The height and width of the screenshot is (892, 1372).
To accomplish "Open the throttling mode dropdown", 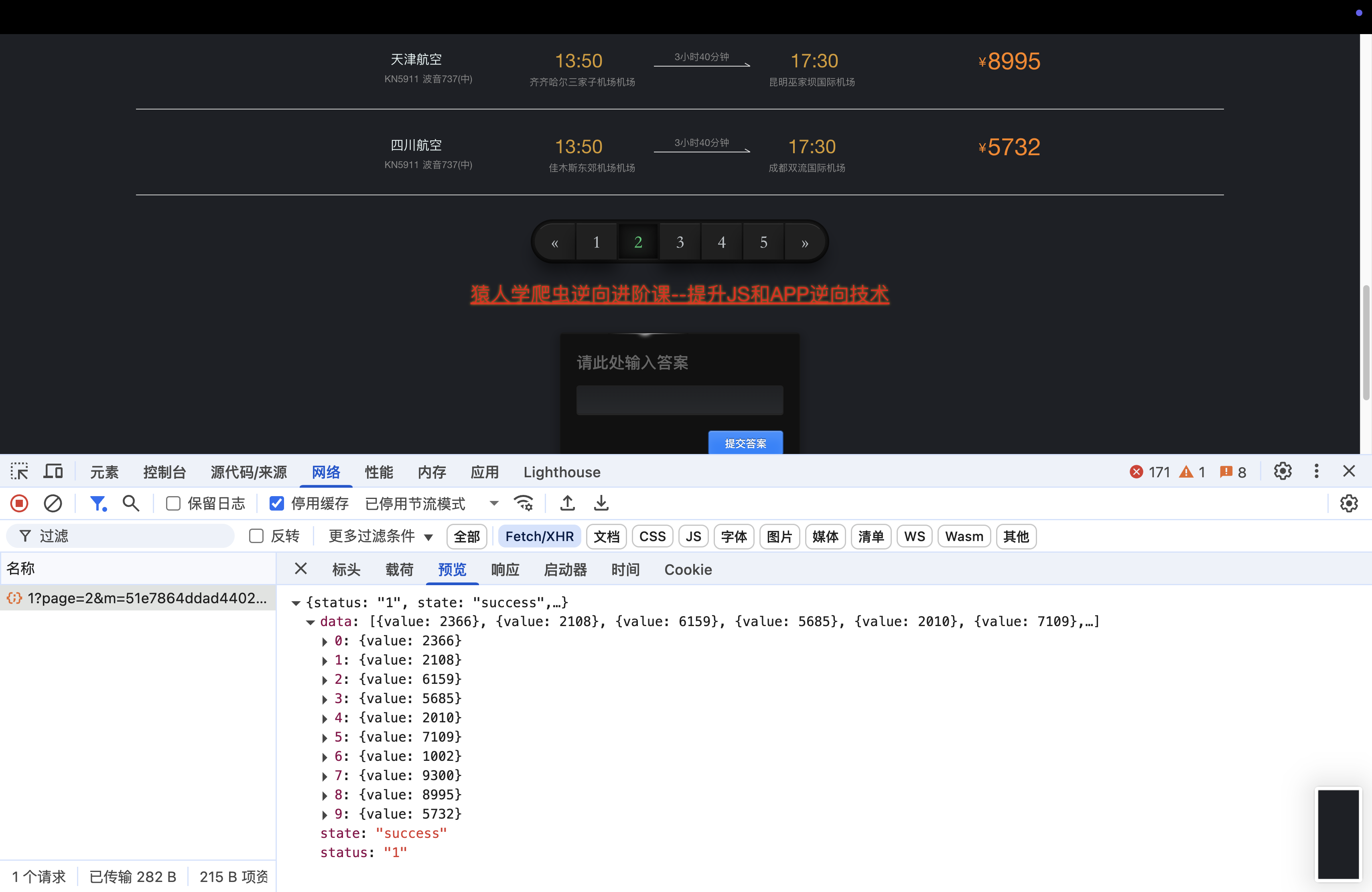I will pos(493,504).
